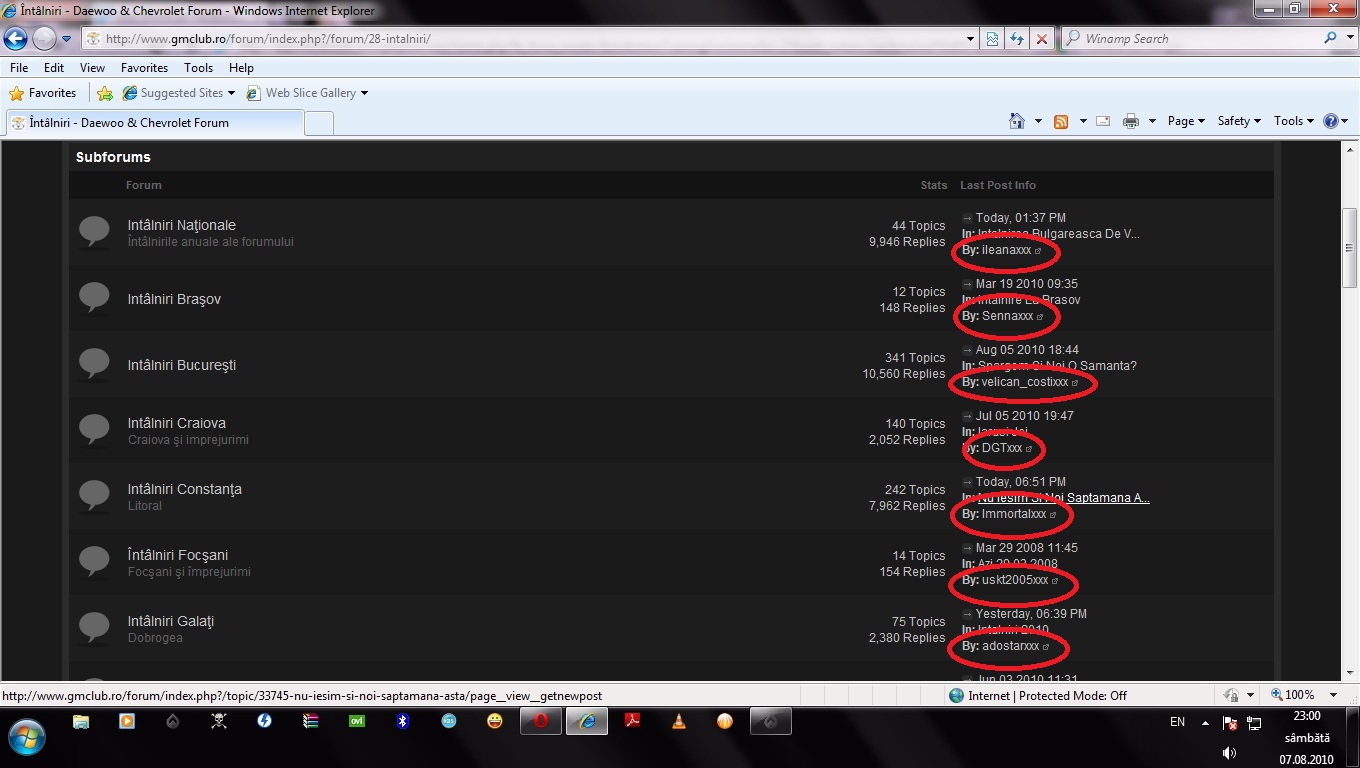1360x768 pixels.
Task: Click the Add to Favorites Bar icon
Action: tap(105, 93)
